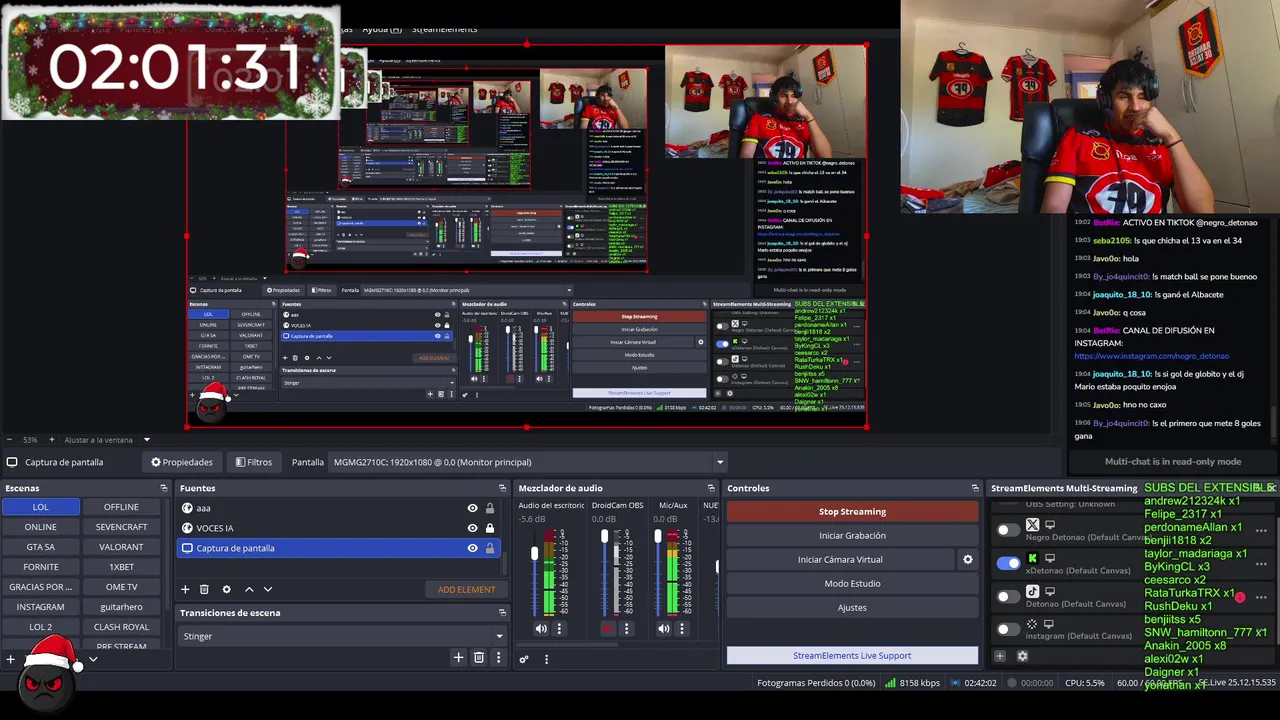The image size is (1280, 720).
Task: Delete the selected source with the trash icon
Action: [x=204, y=589]
